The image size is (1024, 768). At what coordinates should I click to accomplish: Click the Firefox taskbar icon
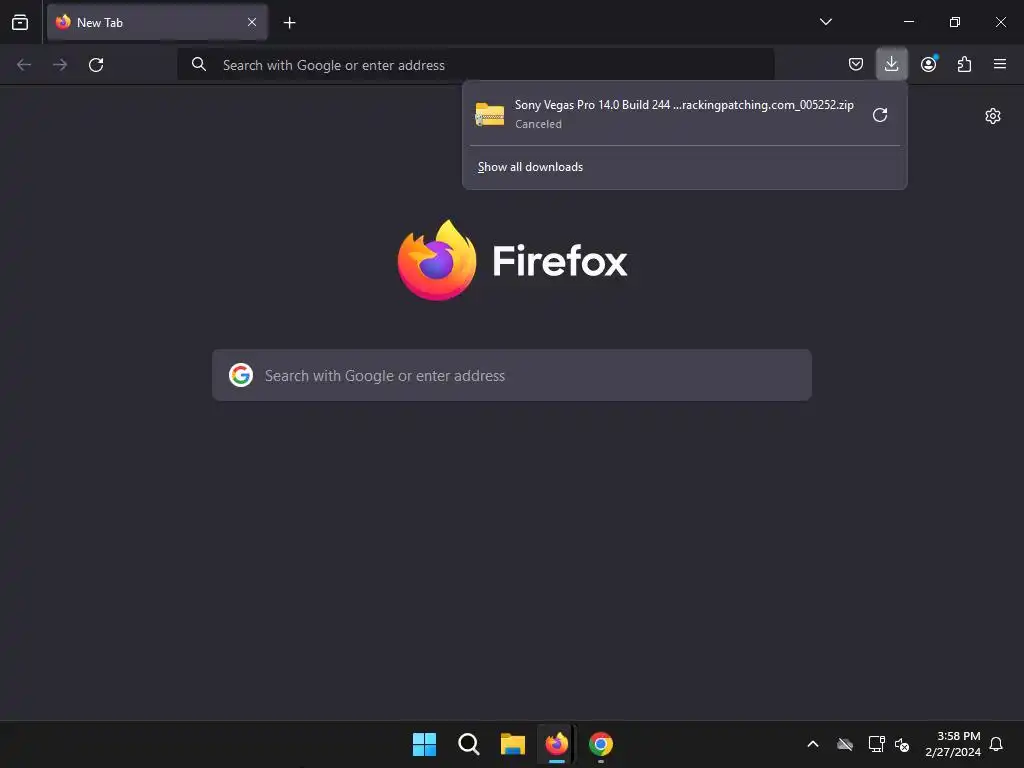(556, 744)
